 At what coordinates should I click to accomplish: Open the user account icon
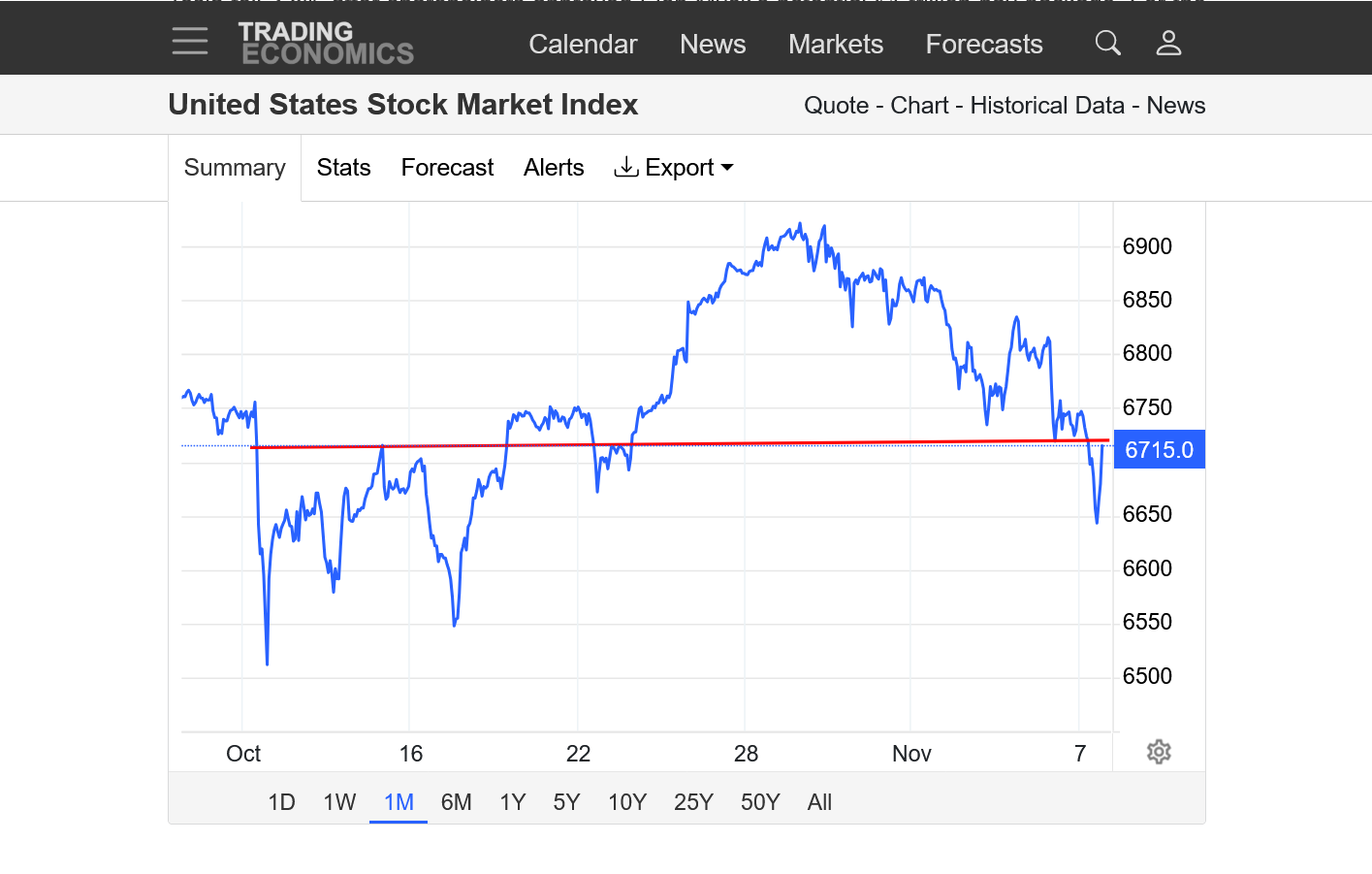click(1168, 43)
